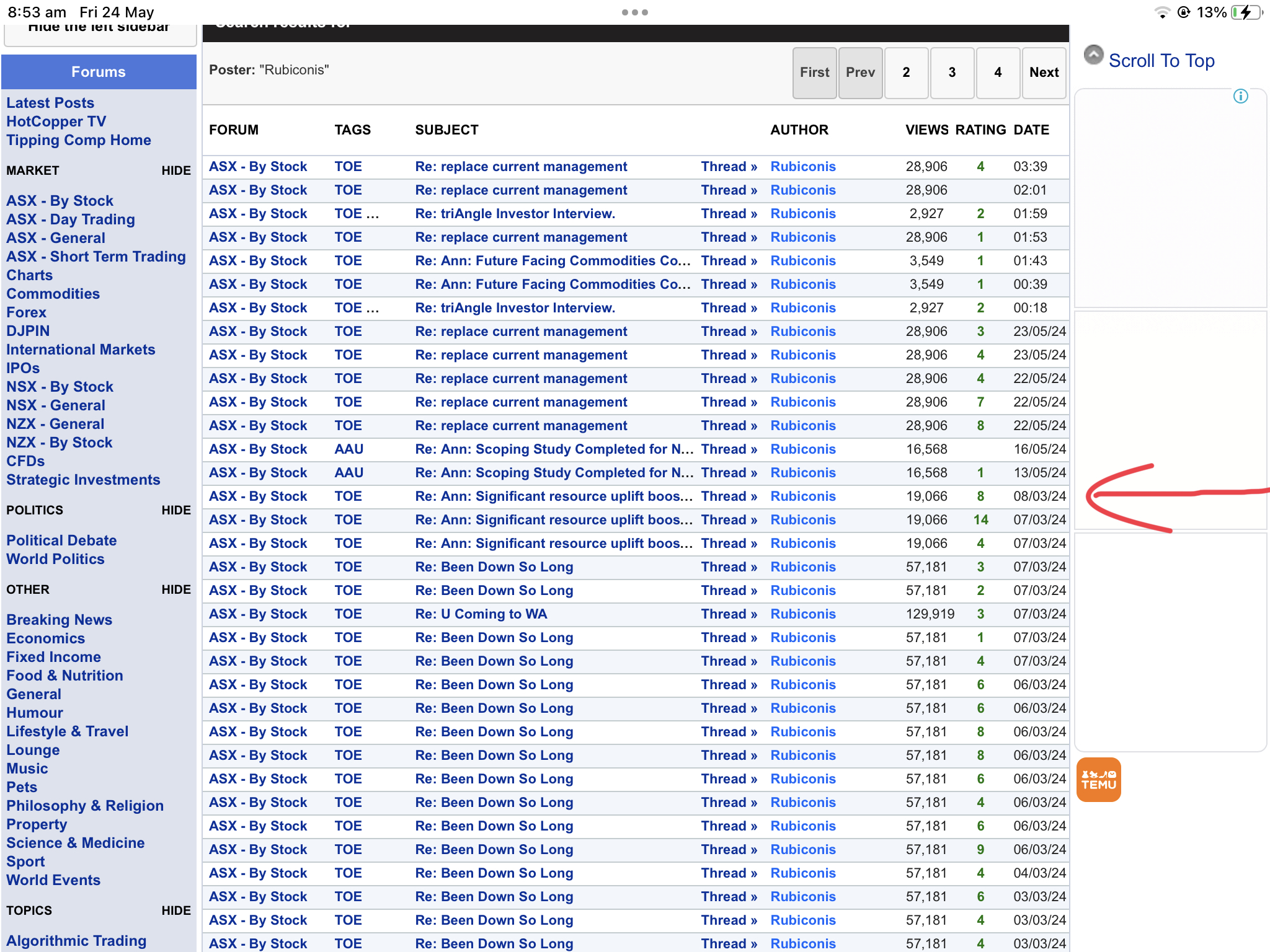Open the Commodities forum

click(53, 294)
